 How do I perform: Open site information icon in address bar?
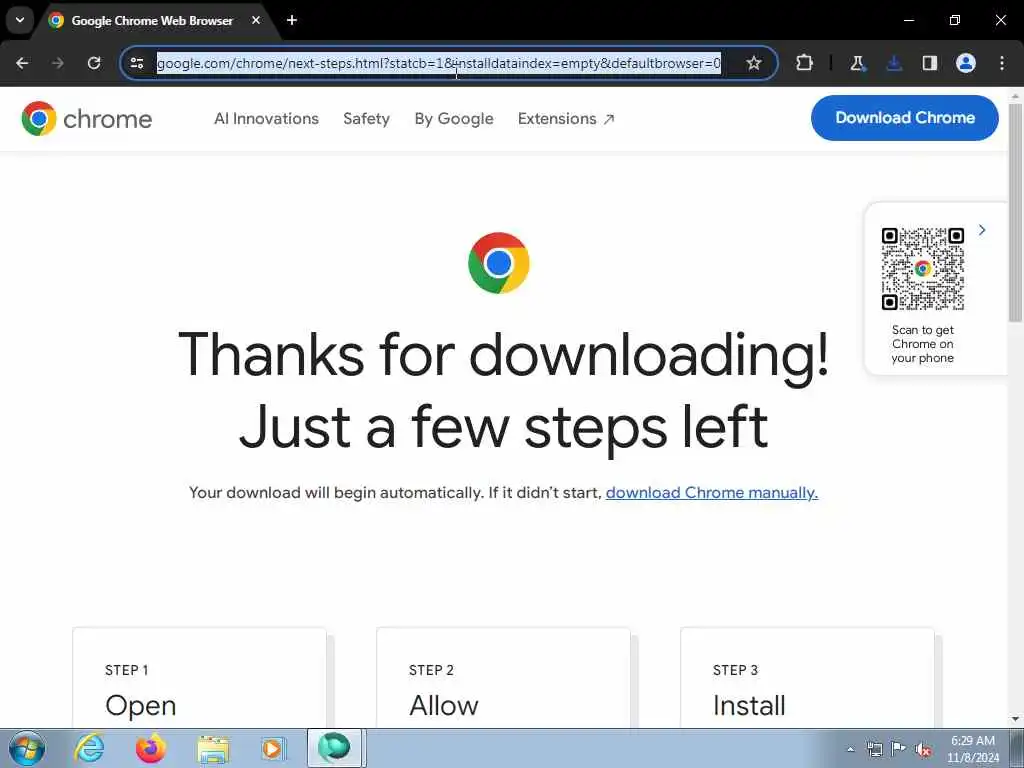coord(137,63)
